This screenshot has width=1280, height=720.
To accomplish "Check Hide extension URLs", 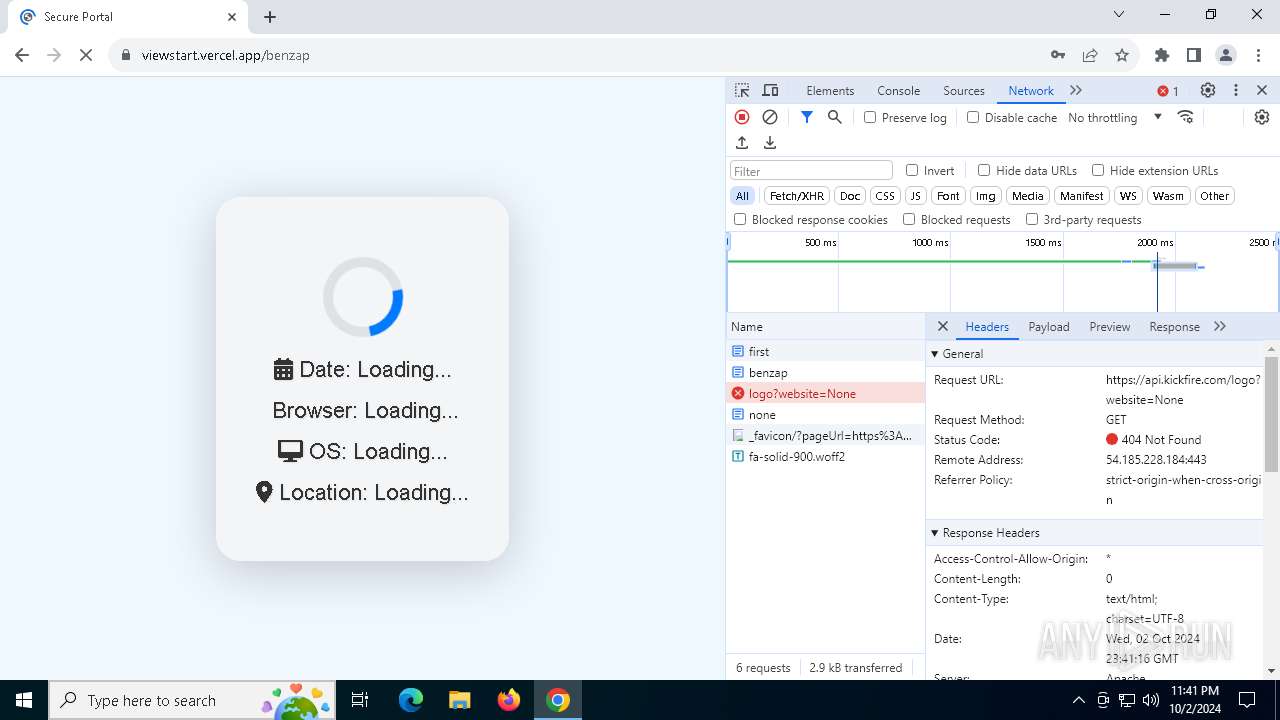I will [1098, 170].
